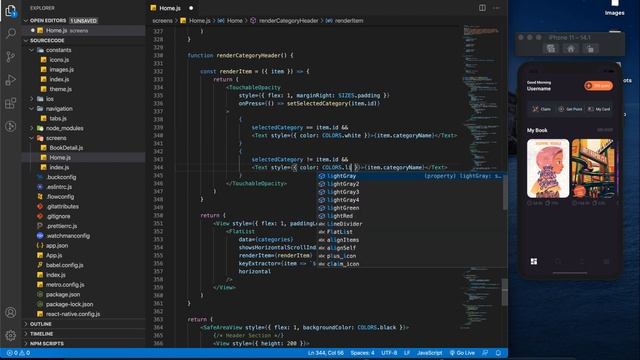Click the errors and warnings status indicator
Image resolution: width=640 pixels, height=360 pixels.
coord(18,353)
